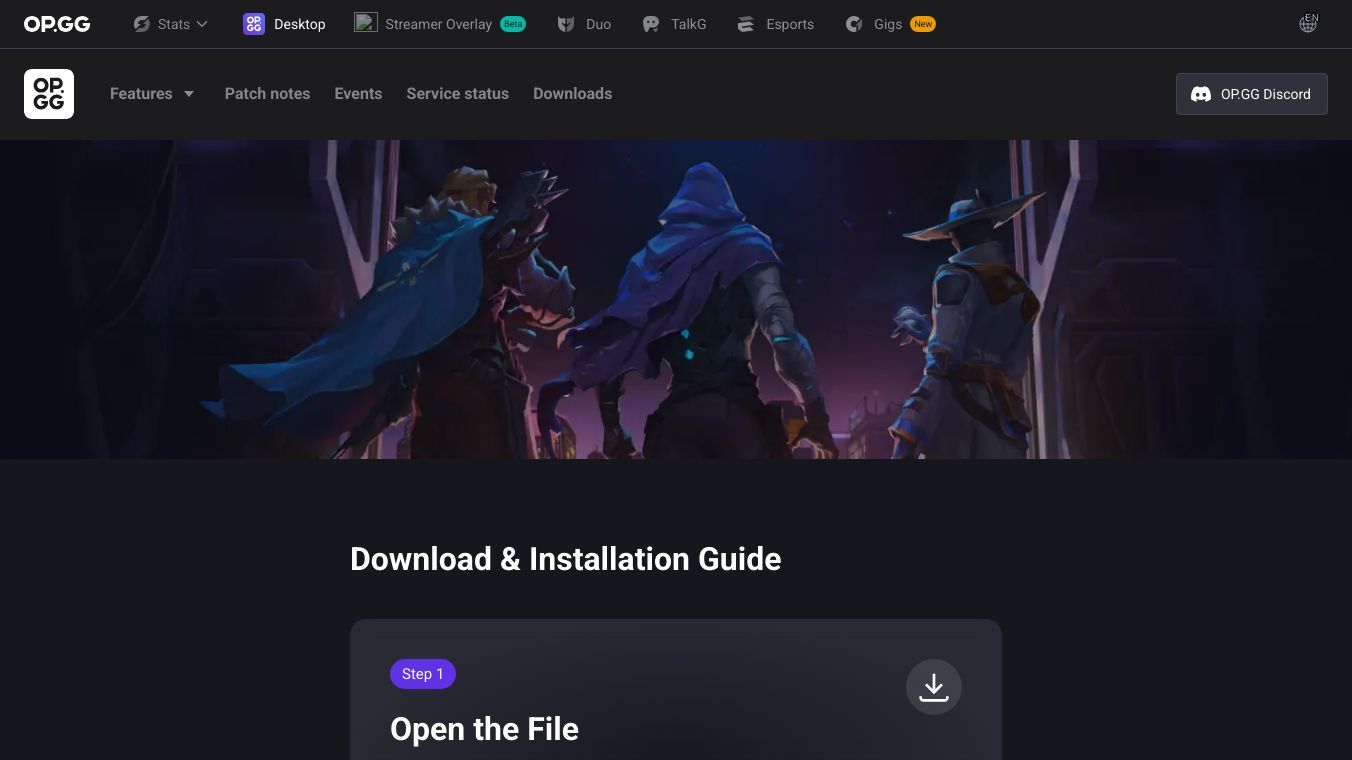The width and height of the screenshot is (1352, 760).
Task: Click the white OP.GG square logo
Action: tap(49, 94)
